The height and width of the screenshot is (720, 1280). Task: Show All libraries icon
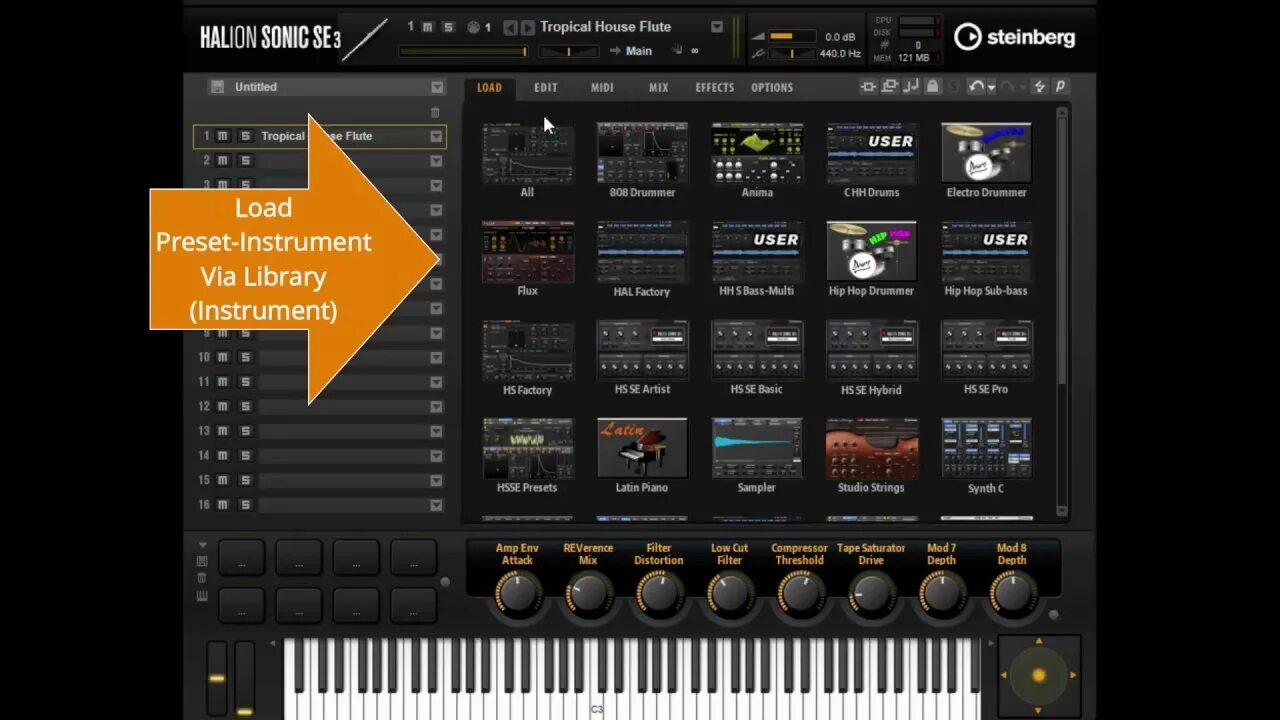tap(527, 153)
